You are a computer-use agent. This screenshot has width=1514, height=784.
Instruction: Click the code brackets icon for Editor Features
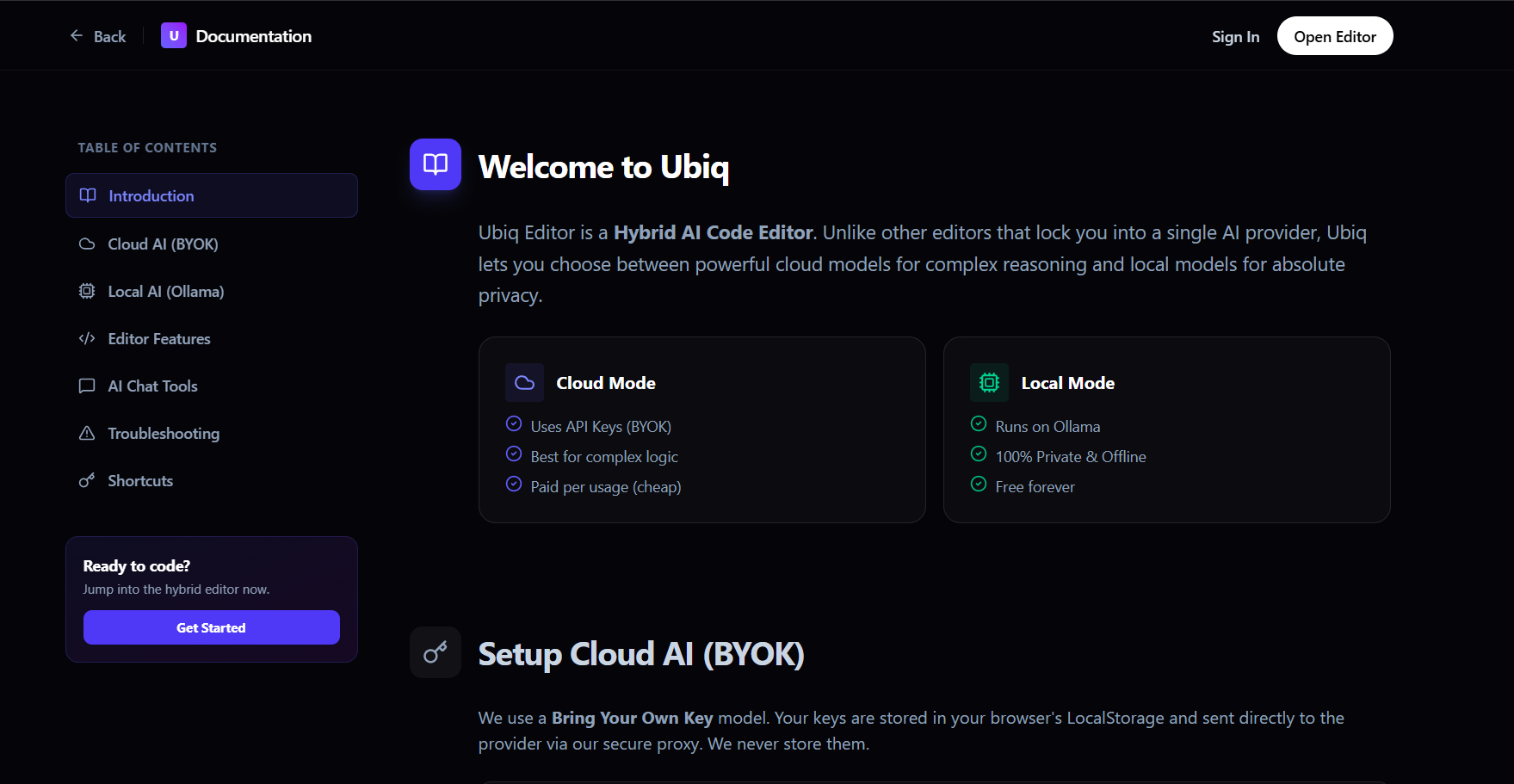point(87,338)
